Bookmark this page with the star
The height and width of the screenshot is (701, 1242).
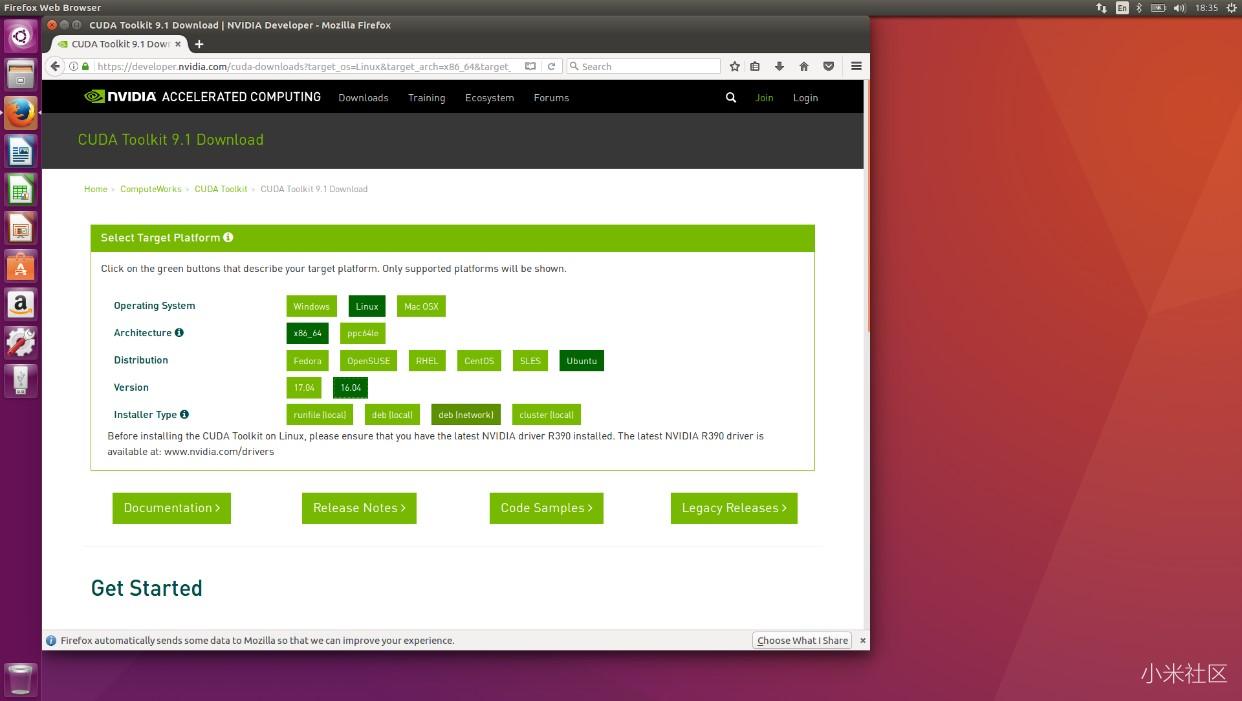(735, 67)
